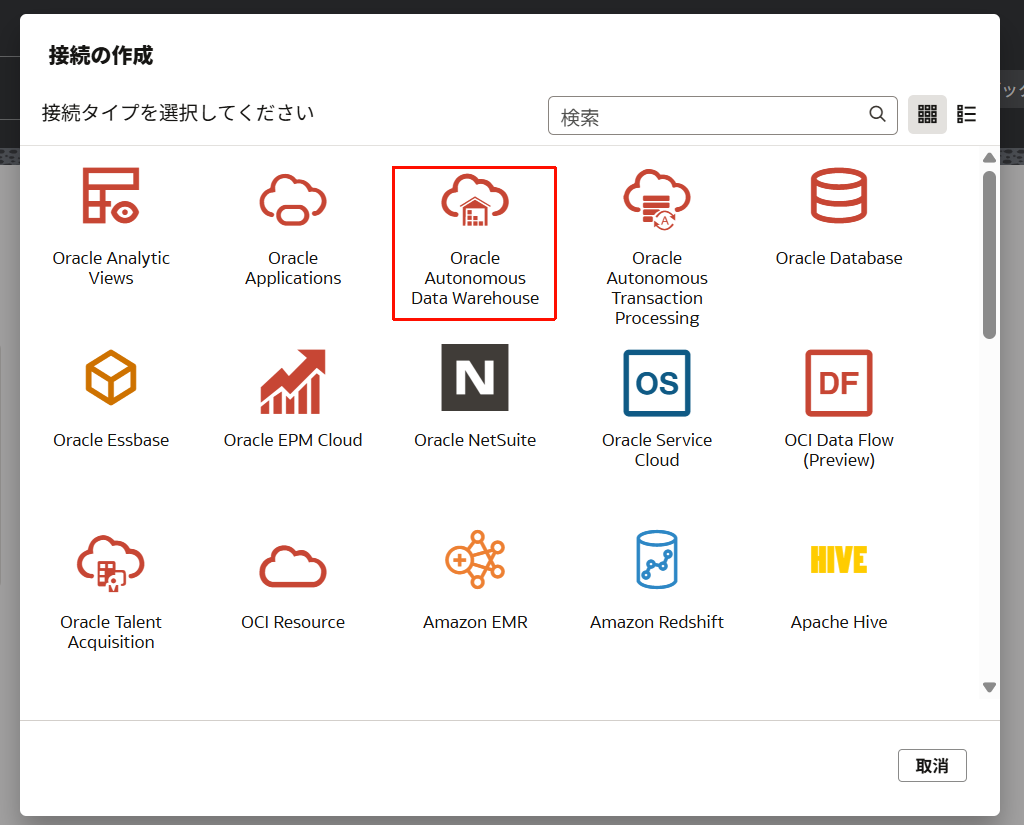Click the "Oracle Analytic Views" label
This screenshot has height=825, width=1024.
tap(111, 268)
